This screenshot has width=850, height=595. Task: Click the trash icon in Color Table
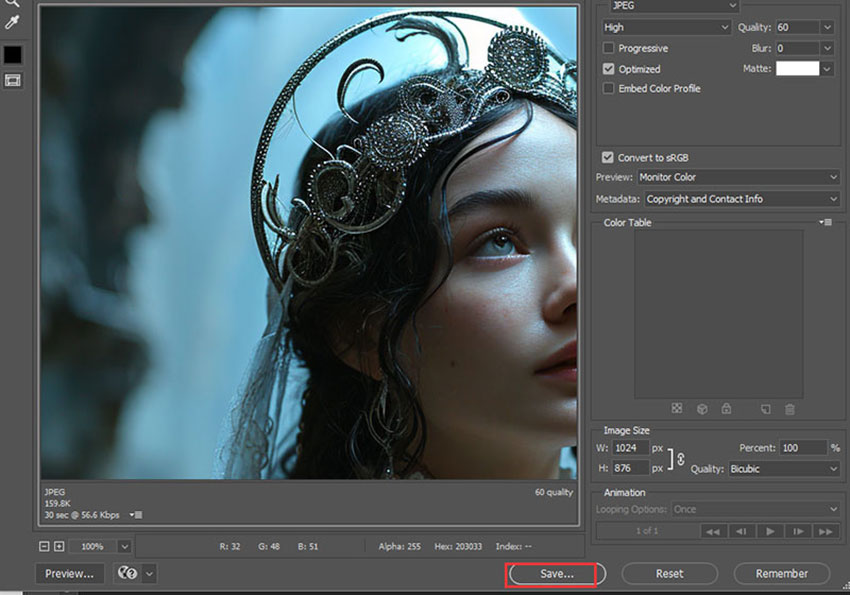point(790,409)
